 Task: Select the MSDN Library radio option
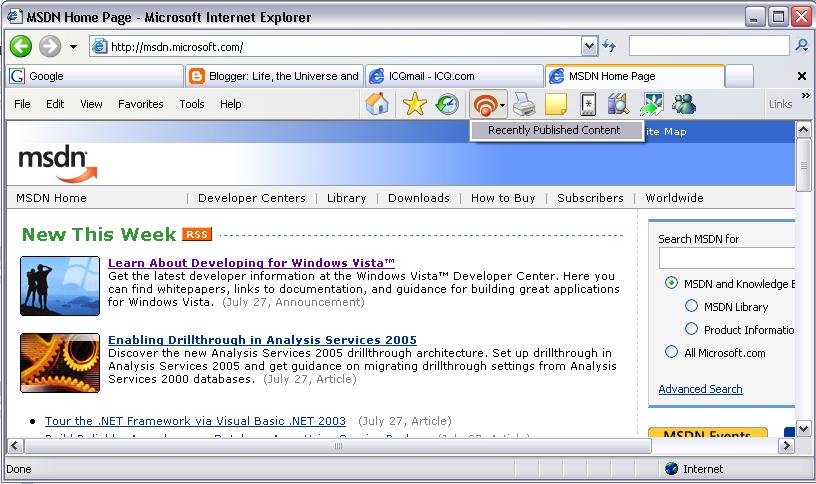coord(691,307)
